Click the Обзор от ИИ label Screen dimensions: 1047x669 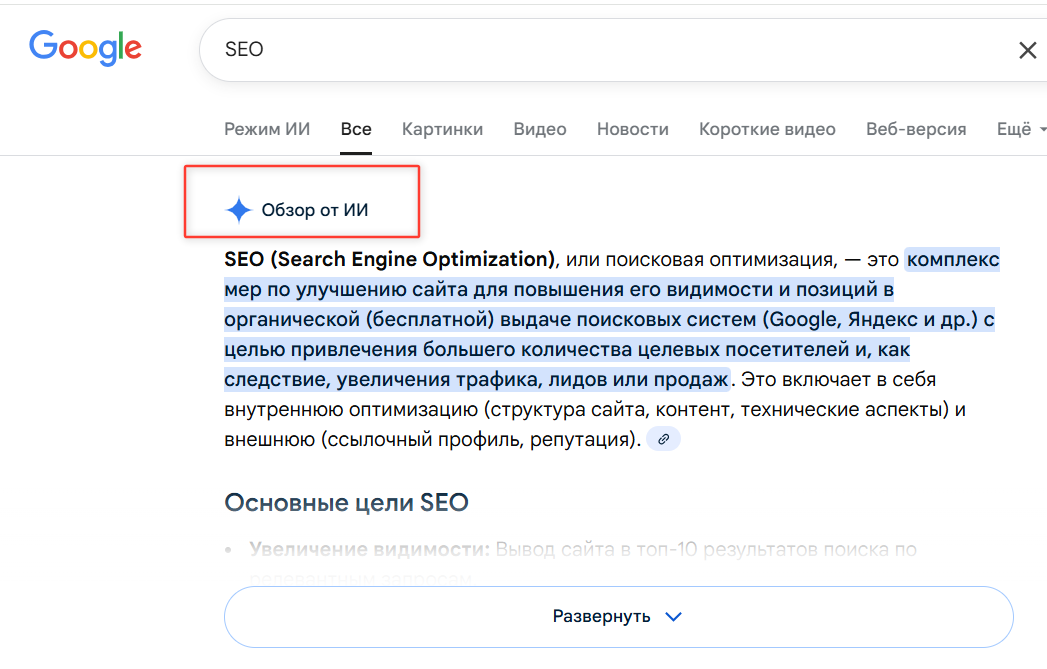(316, 209)
